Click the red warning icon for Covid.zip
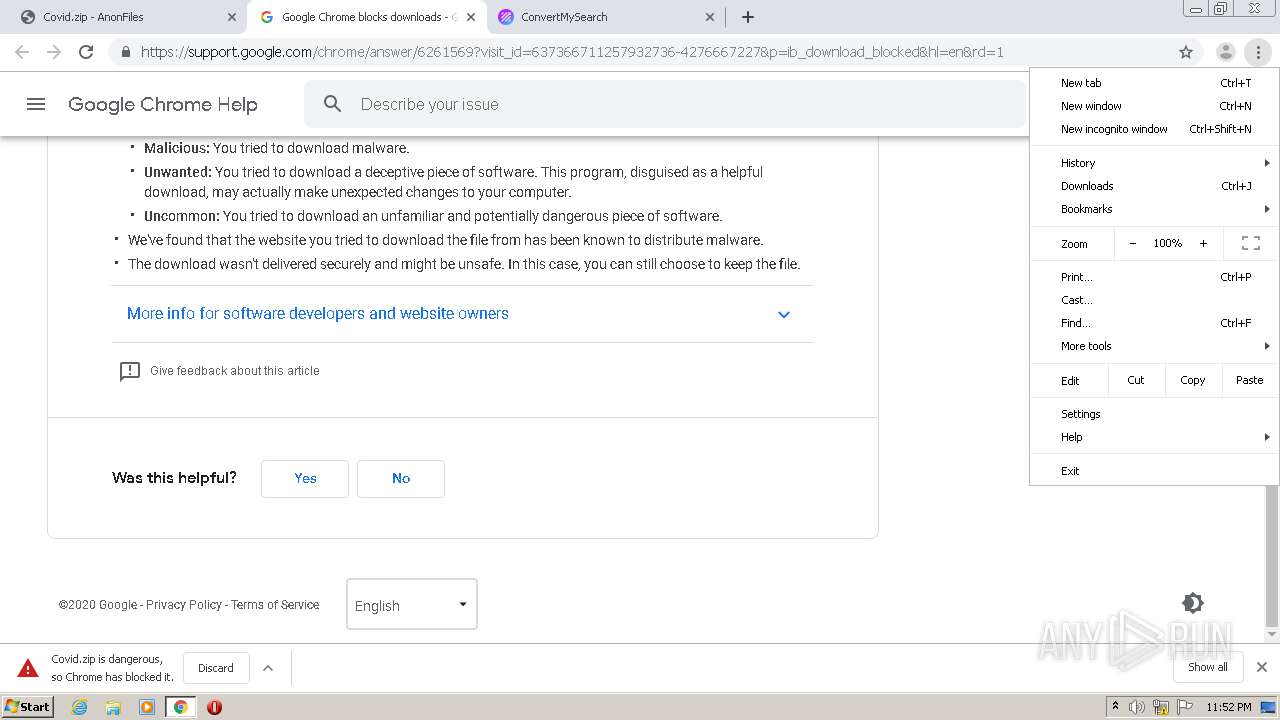Viewport: 1280px width, 720px height. click(x=28, y=668)
